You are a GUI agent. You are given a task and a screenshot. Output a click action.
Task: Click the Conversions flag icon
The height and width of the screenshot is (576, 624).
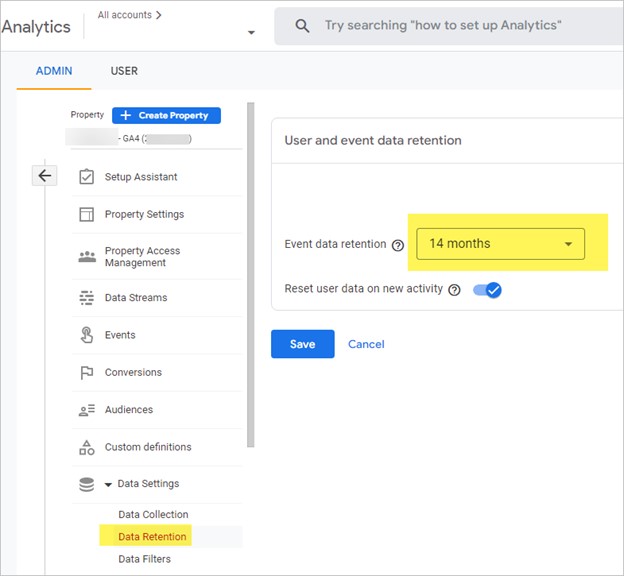point(87,373)
